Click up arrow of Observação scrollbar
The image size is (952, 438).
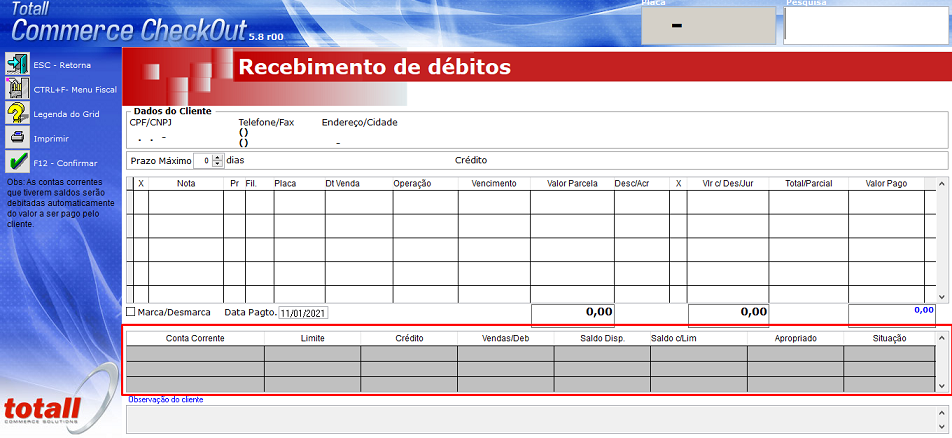tap(942, 411)
